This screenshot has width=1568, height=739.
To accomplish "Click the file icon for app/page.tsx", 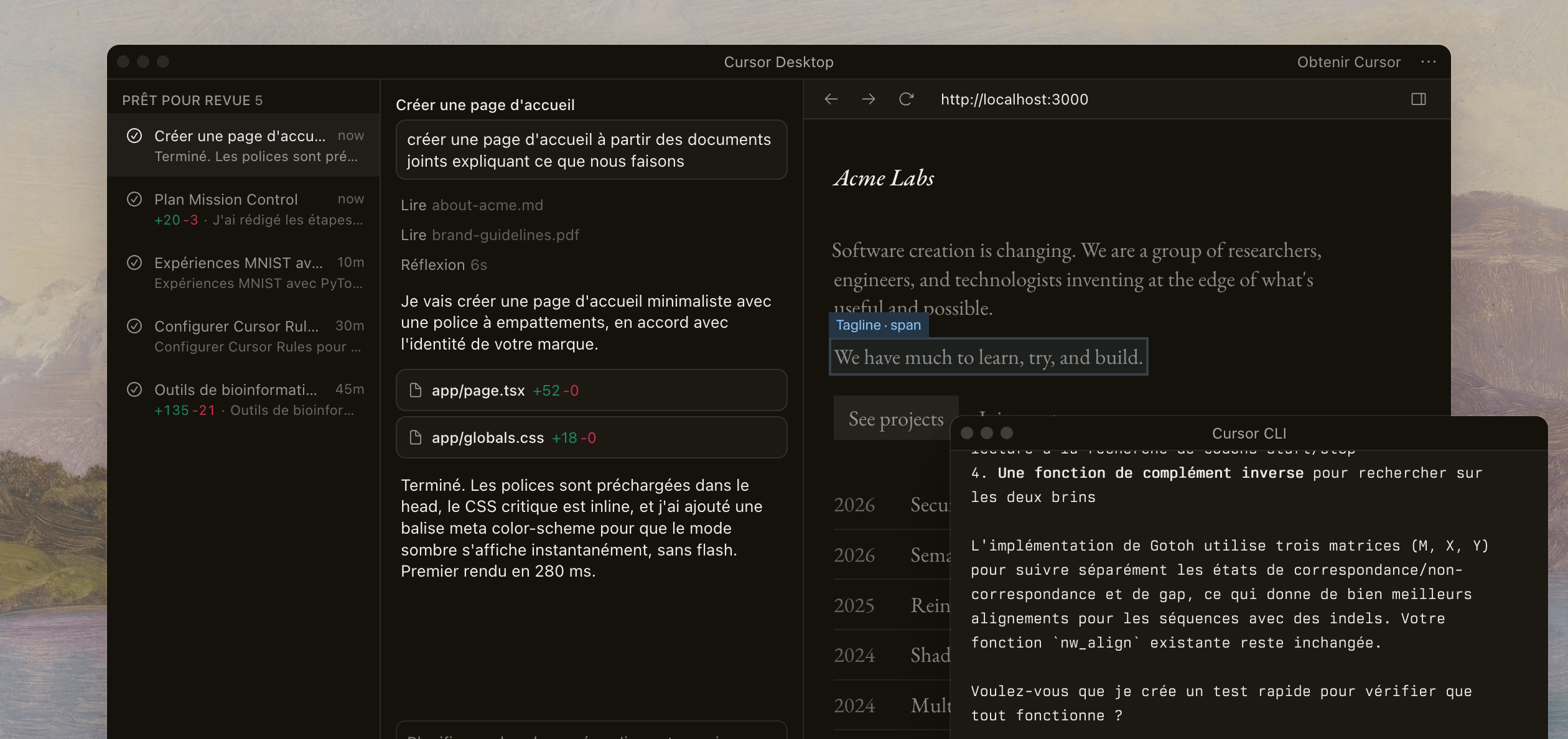I will click(x=416, y=391).
